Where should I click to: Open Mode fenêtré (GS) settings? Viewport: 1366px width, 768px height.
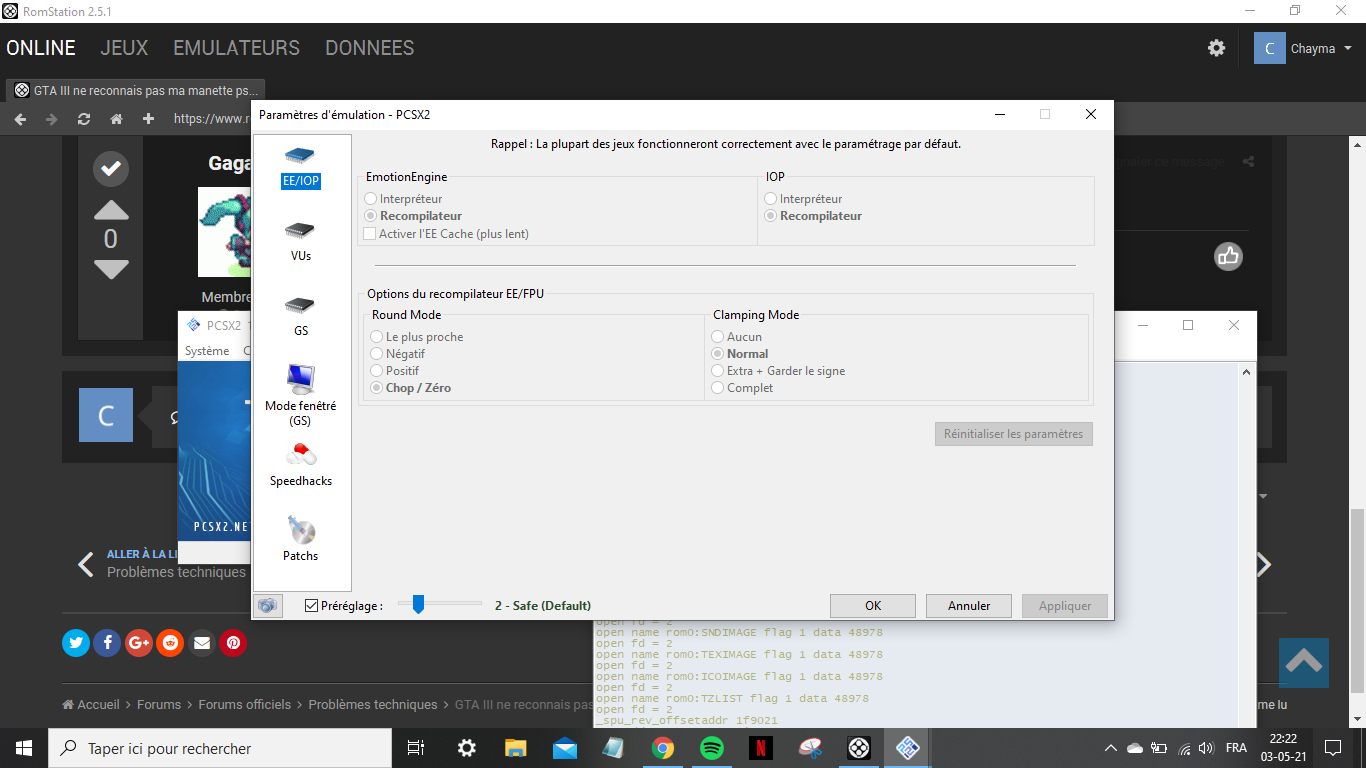click(x=301, y=390)
